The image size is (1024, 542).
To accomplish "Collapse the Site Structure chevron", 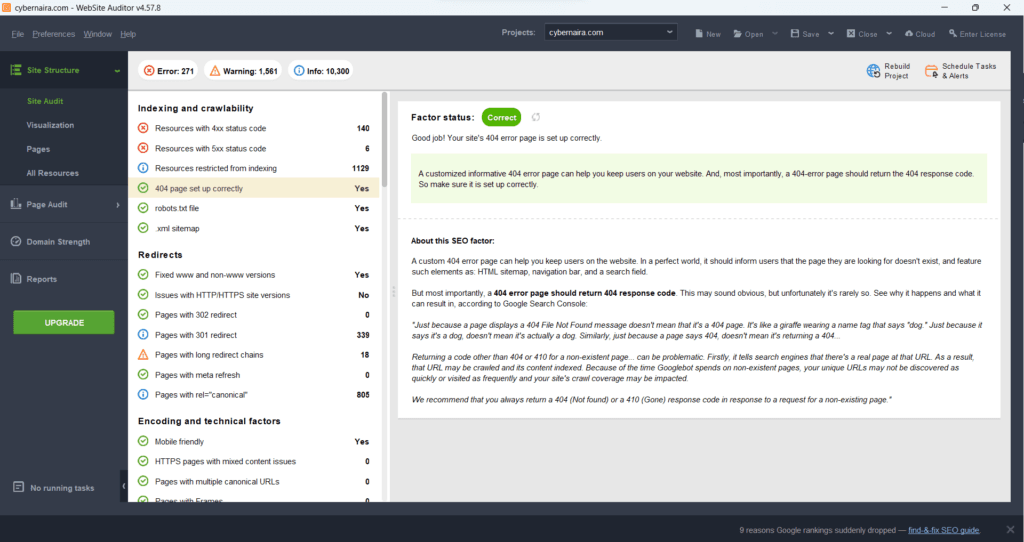I will point(117,71).
